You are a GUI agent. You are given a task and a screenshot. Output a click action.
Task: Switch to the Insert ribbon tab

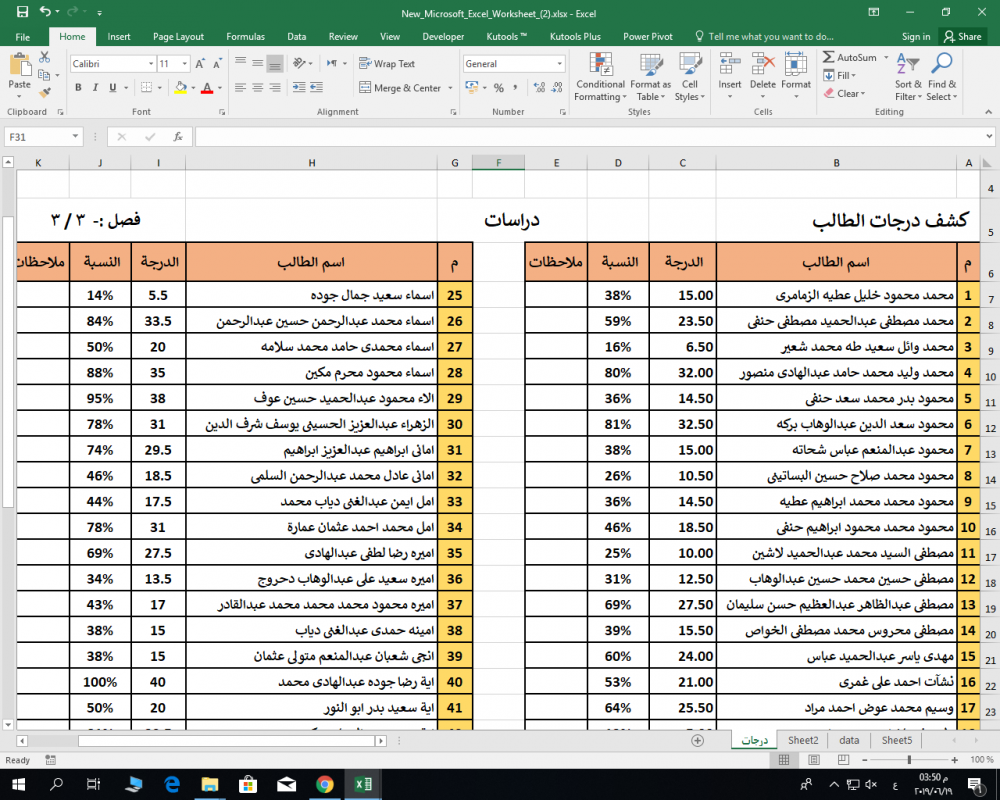[x=119, y=36]
